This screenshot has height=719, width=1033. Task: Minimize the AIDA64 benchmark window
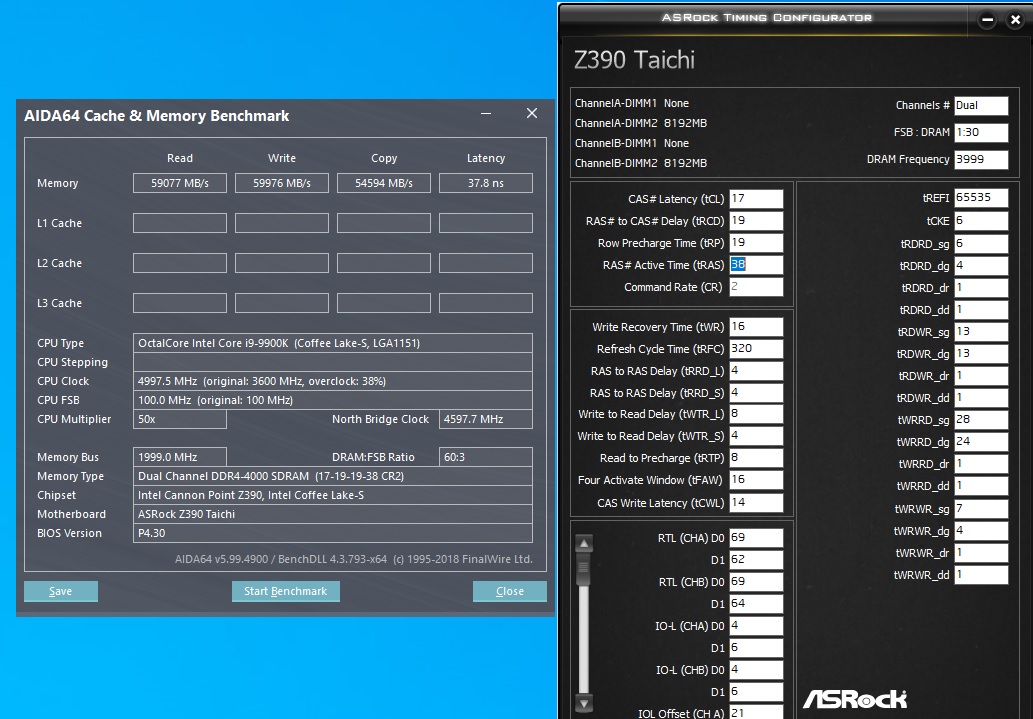pyautogui.click(x=486, y=113)
